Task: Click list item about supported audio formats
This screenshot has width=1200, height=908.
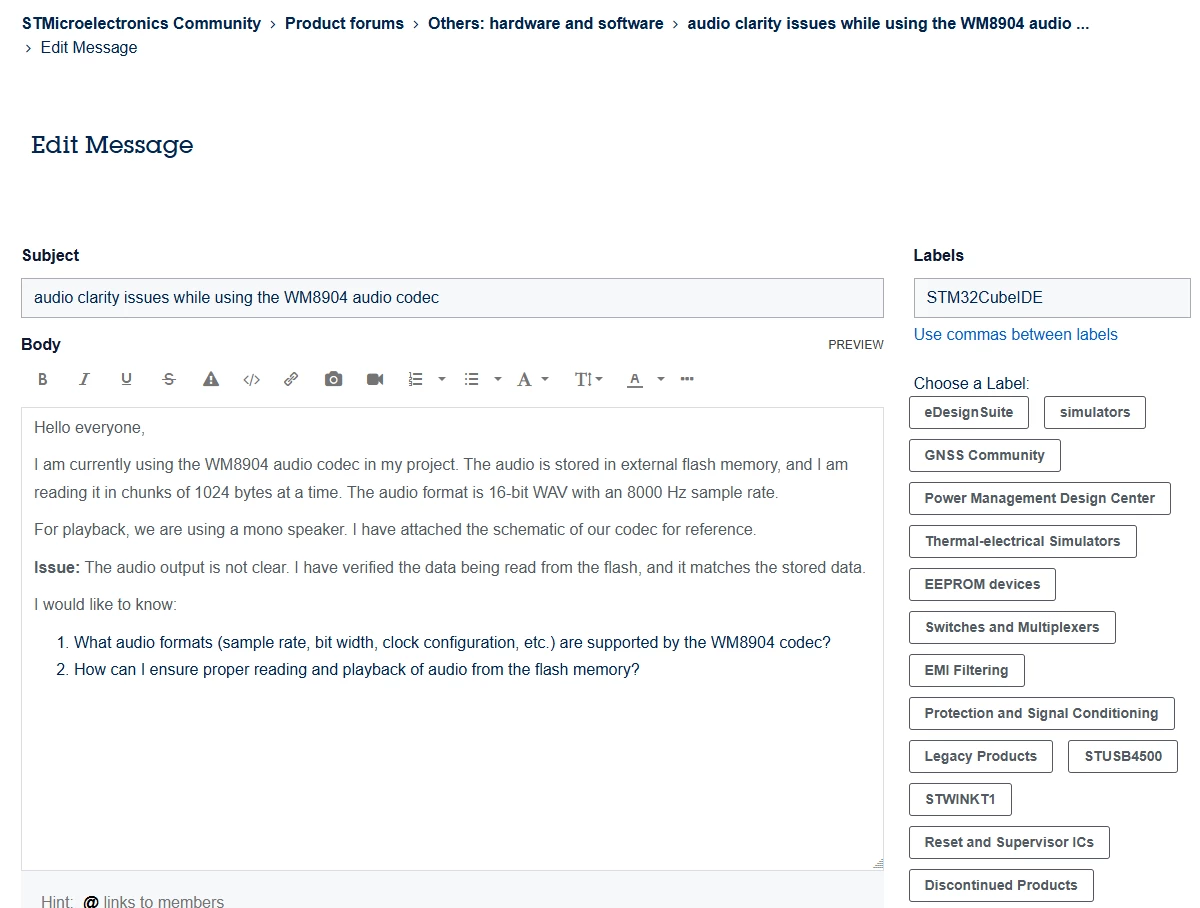Action: click(x=452, y=642)
